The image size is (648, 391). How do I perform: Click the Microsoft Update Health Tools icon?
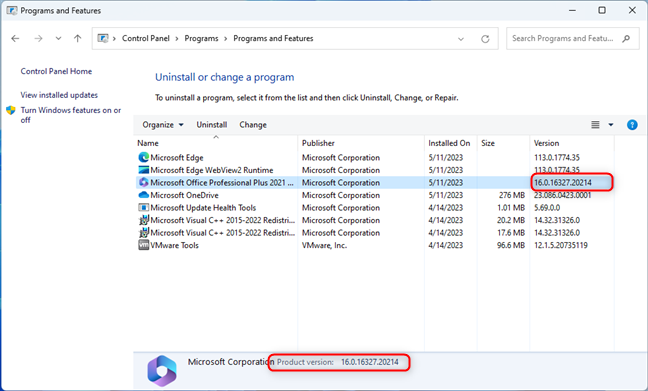click(143, 207)
